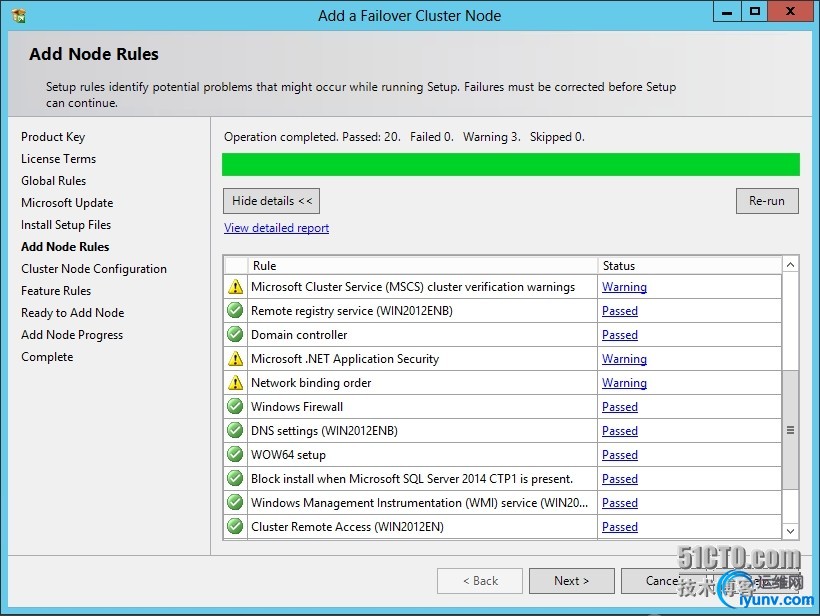Click the rule list scroll down arrow

point(790,531)
